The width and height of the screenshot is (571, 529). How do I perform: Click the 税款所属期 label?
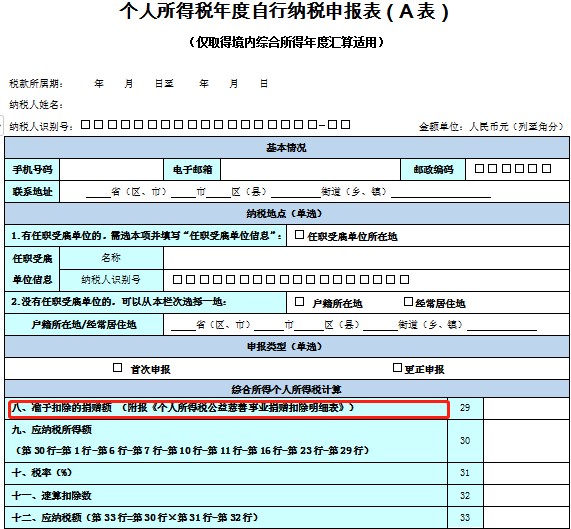point(36,84)
